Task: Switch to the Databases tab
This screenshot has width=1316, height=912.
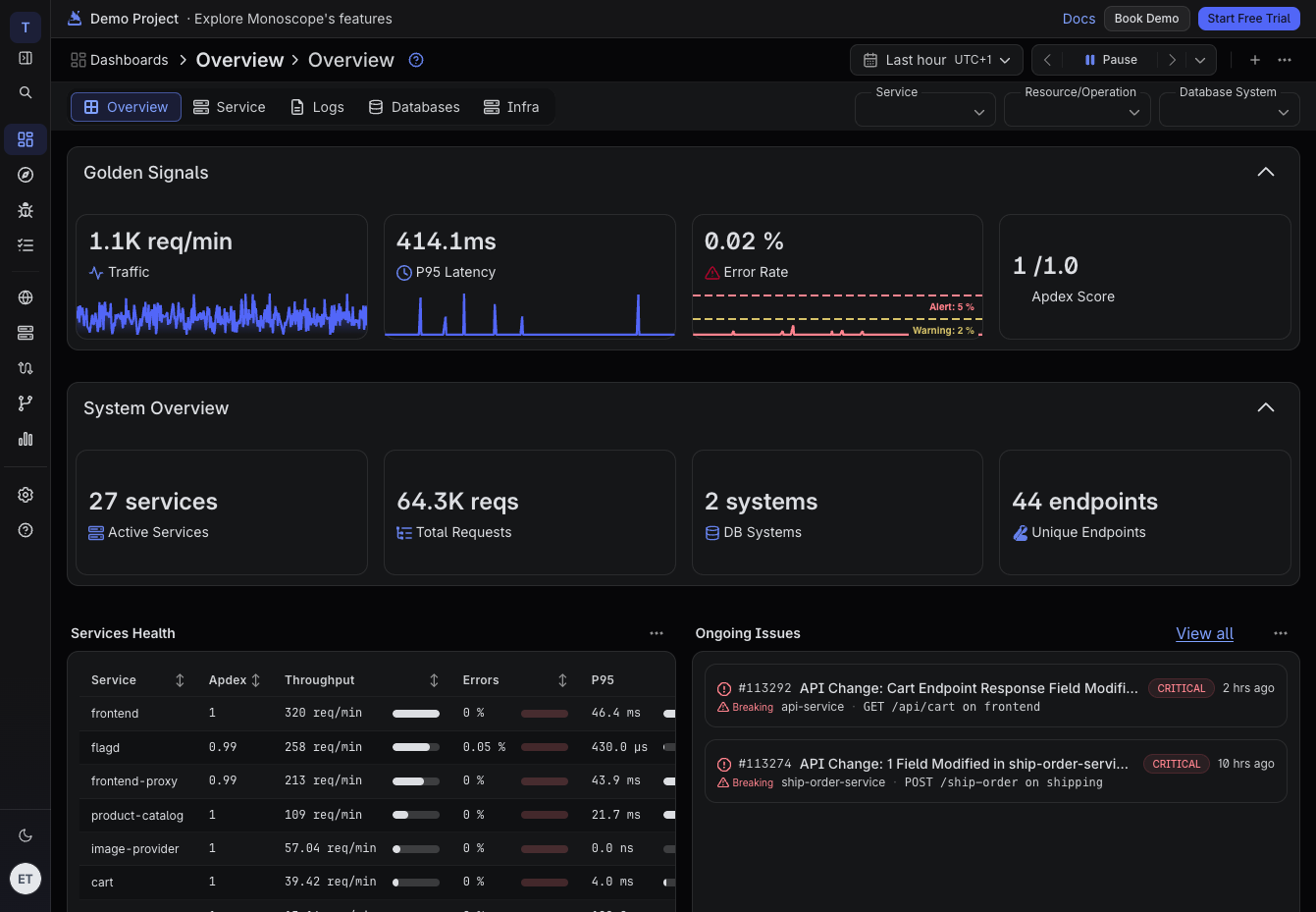Action: point(414,107)
